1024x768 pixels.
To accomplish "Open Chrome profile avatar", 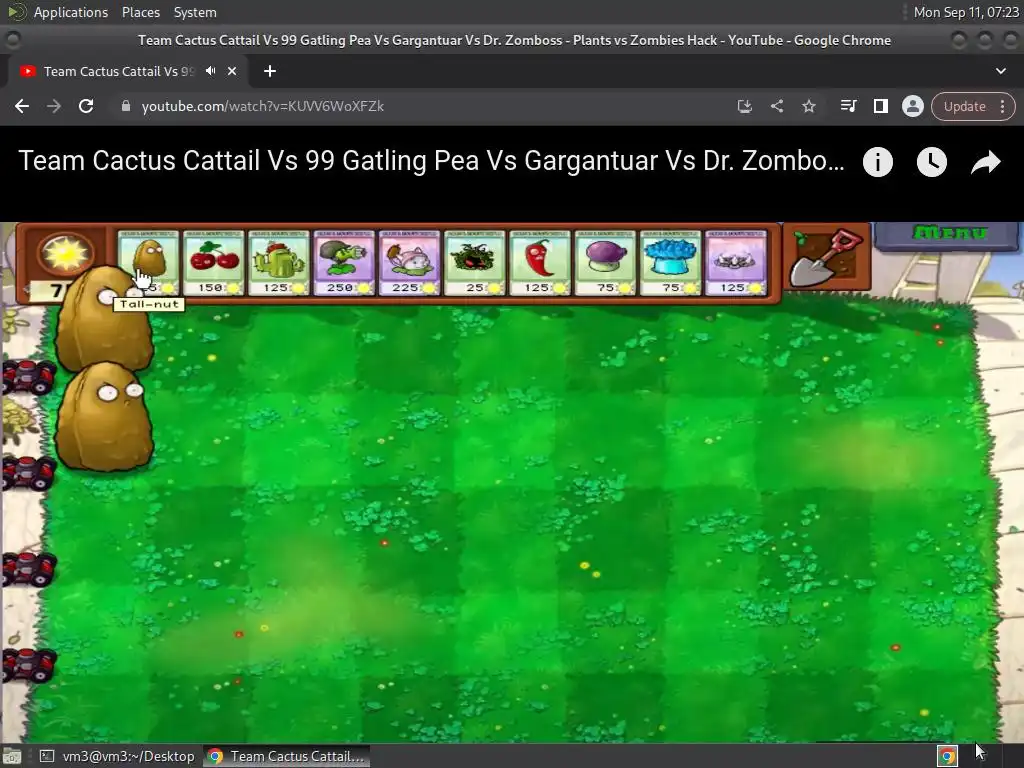I will pyautogui.click(x=912, y=106).
